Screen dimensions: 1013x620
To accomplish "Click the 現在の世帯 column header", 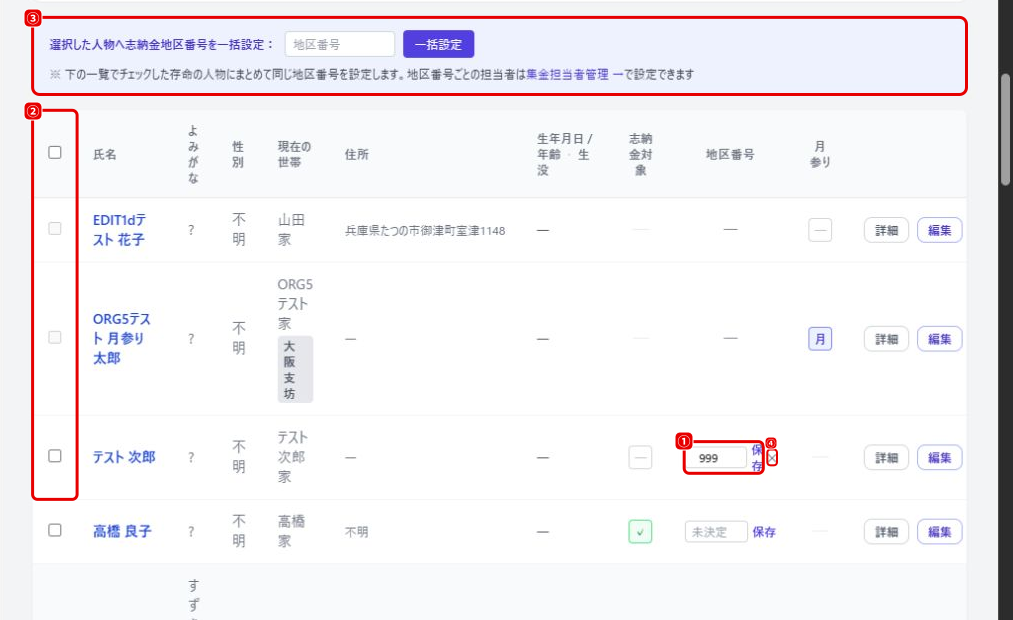I will coord(294,154).
